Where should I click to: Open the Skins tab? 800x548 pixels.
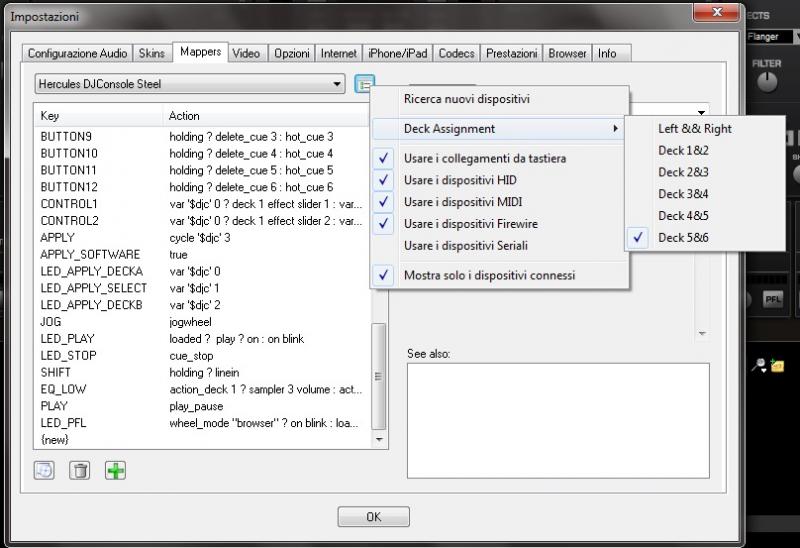coord(152,54)
